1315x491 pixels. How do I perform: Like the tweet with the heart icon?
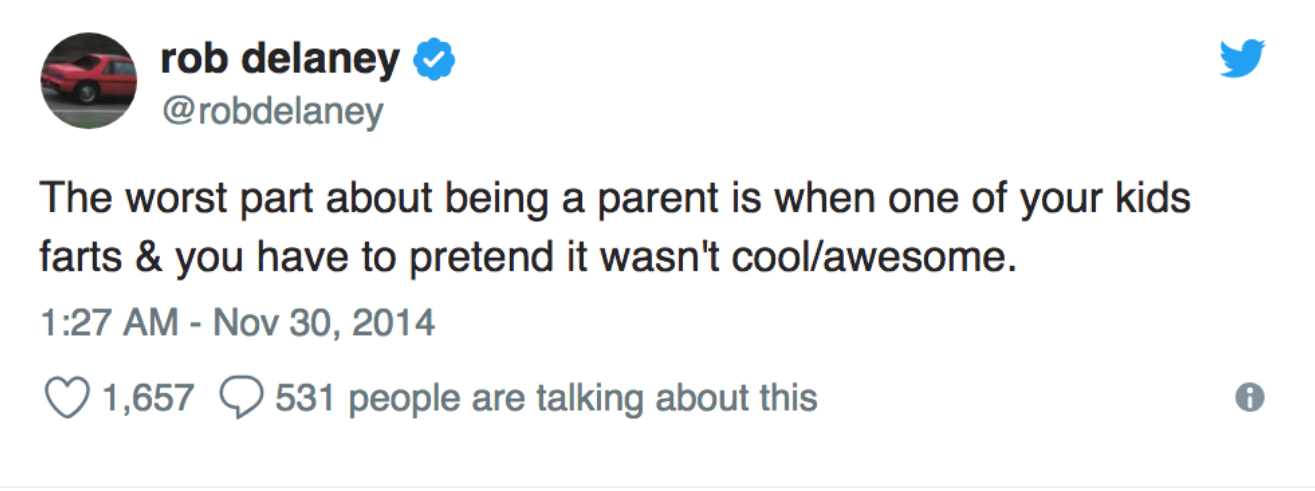(x=67, y=398)
